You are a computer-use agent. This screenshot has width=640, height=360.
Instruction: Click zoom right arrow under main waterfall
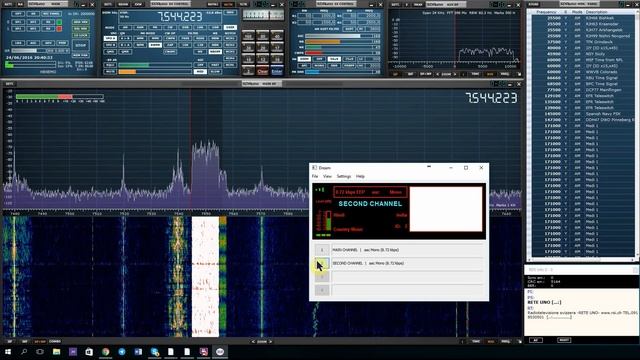pyautogui.click(x=271, y=342)
